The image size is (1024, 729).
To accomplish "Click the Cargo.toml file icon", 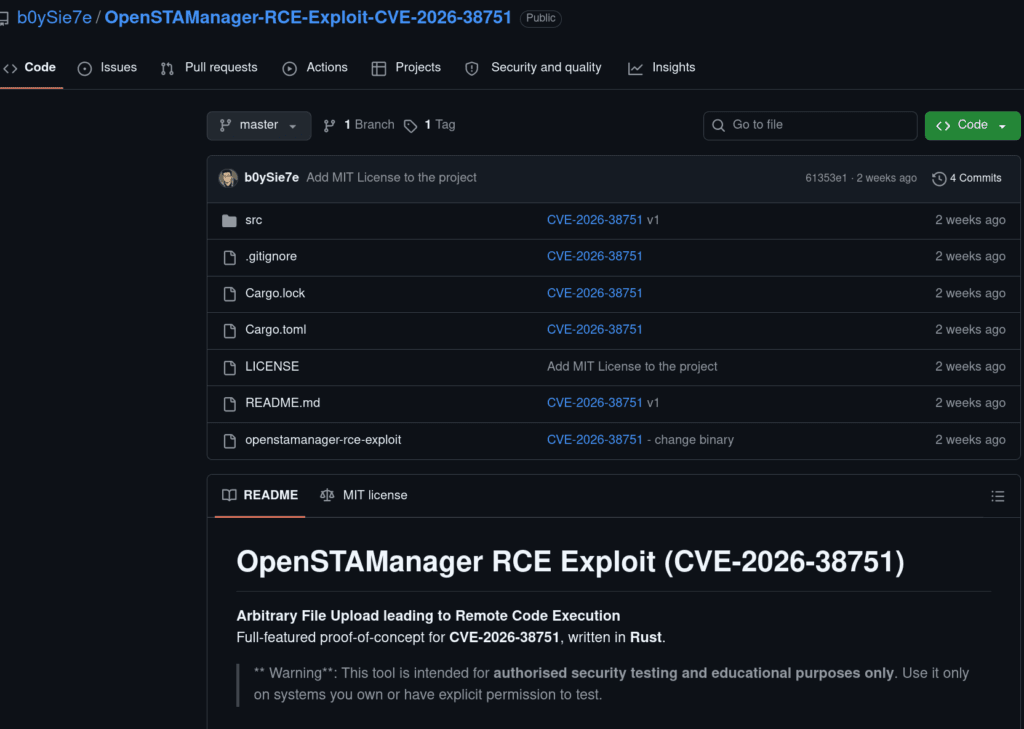I will tap(230, 331).
